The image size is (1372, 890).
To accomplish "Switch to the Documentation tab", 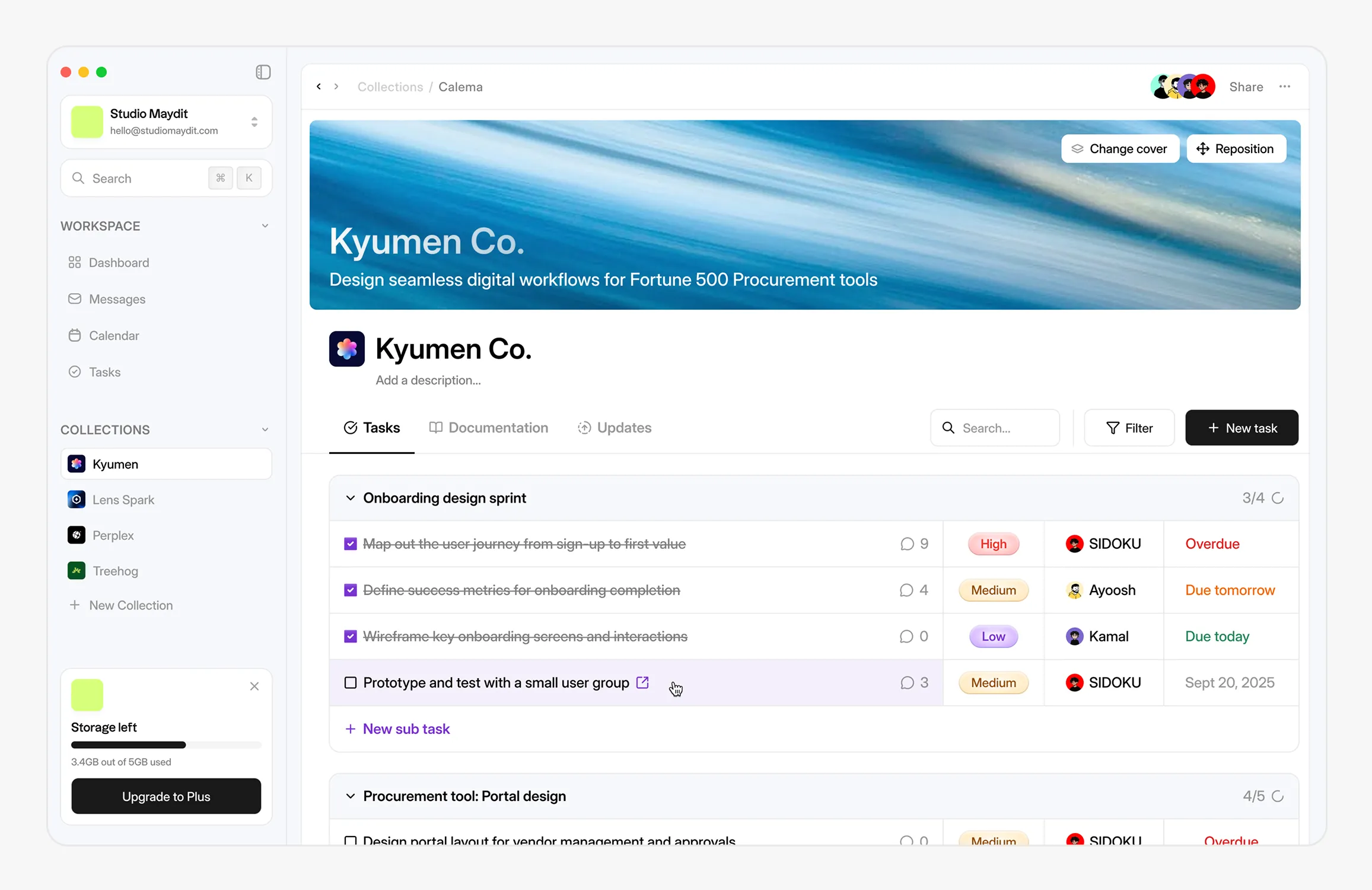I will point(489,428).
